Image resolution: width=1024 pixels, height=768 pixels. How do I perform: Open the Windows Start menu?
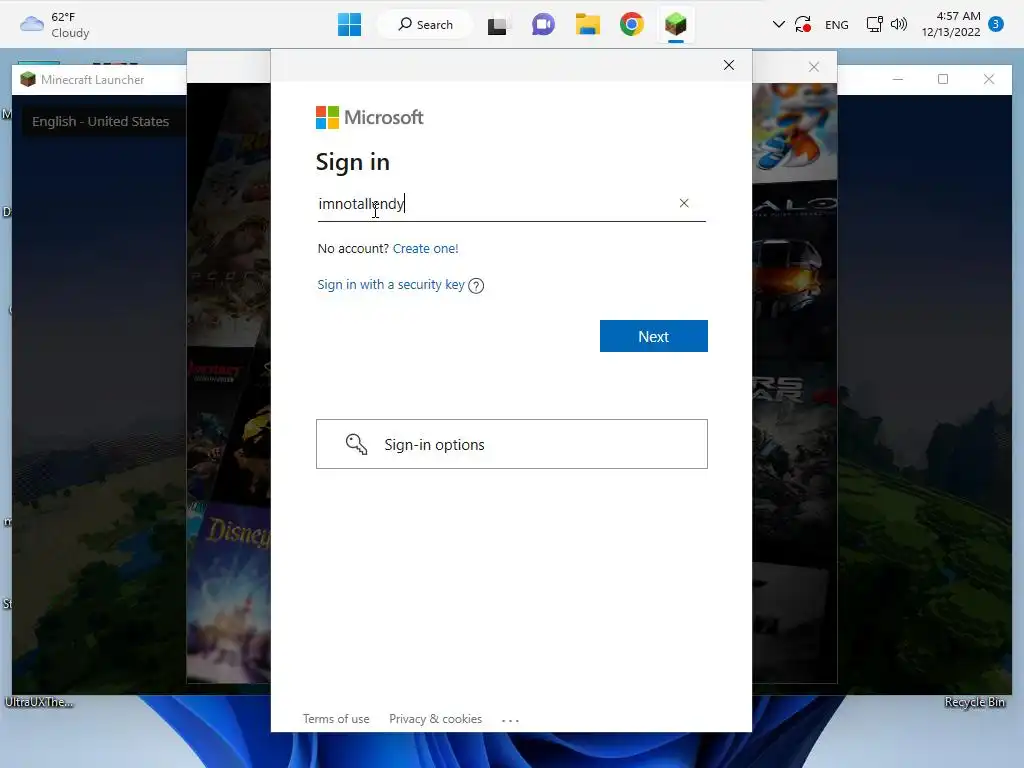pyautogui.click(x=349, y=25)
